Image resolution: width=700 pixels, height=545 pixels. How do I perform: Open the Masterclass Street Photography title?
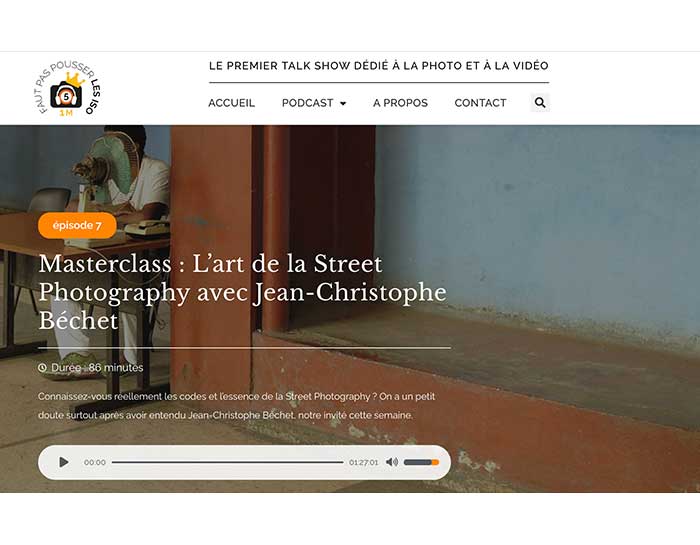[x=242, y=292]
